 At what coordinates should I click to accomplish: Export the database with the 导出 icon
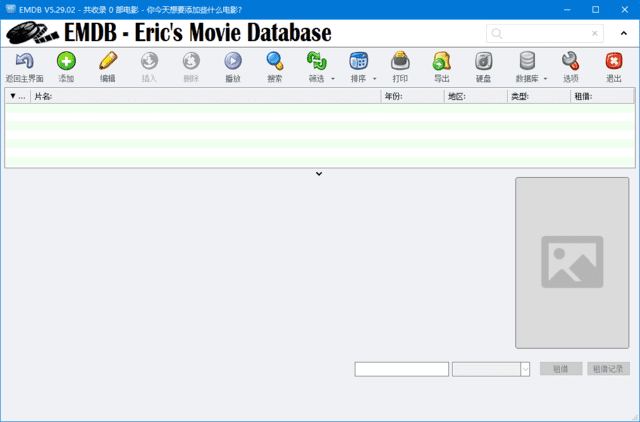442,61
